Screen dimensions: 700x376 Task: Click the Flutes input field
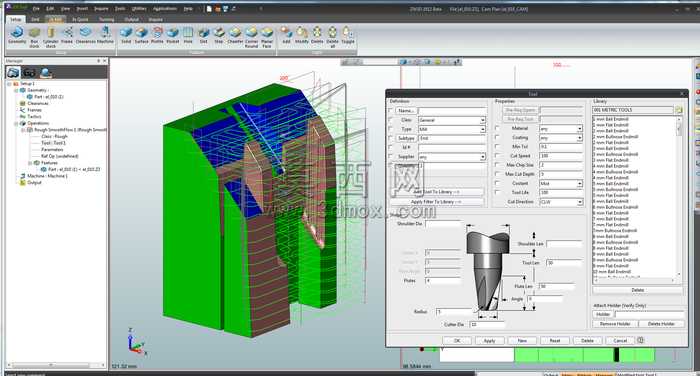[x=442, y=281]
